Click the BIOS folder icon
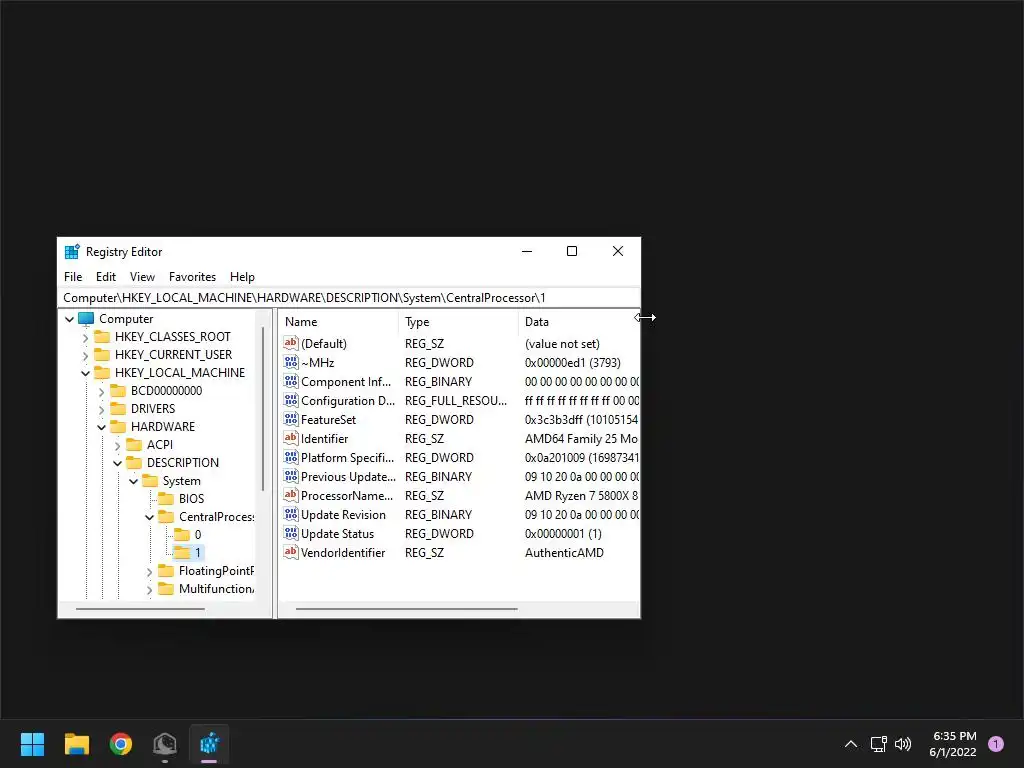1024x768 pixels. [166, 499]
